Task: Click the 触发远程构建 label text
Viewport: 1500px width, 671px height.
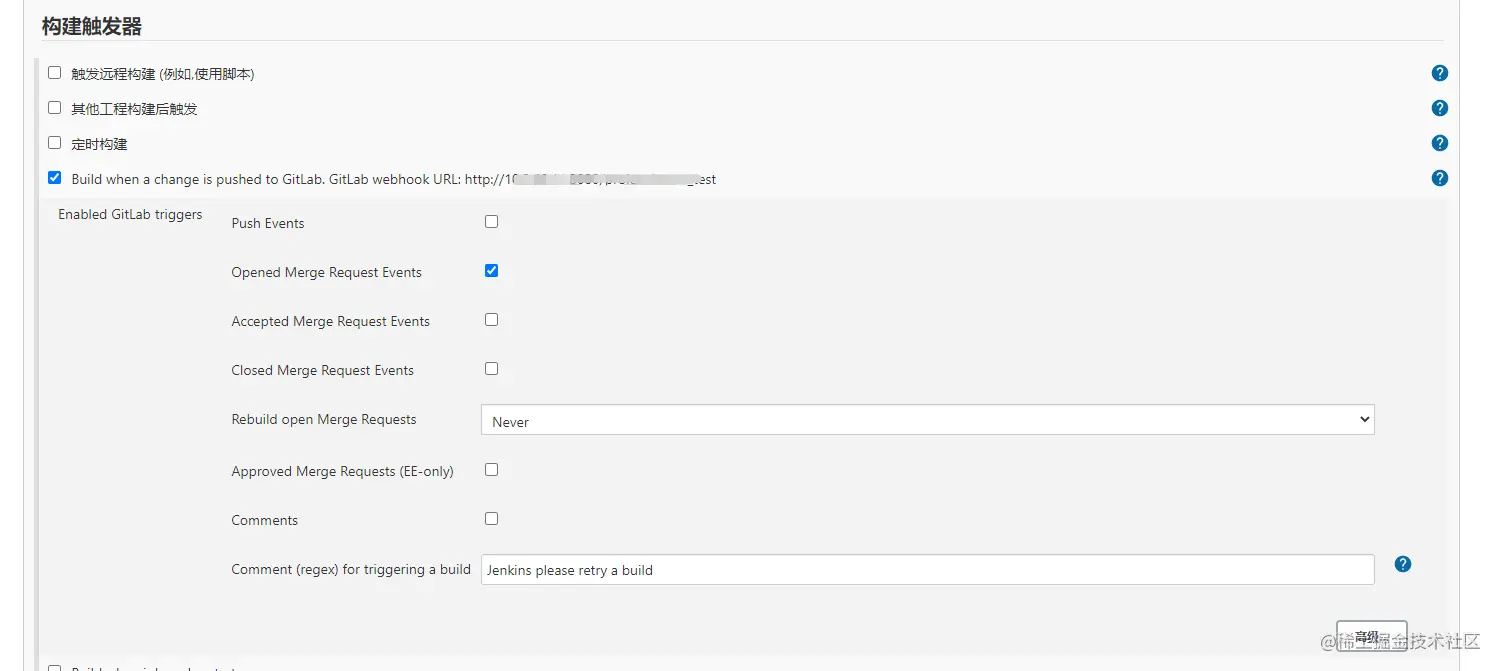Action: 163,74
